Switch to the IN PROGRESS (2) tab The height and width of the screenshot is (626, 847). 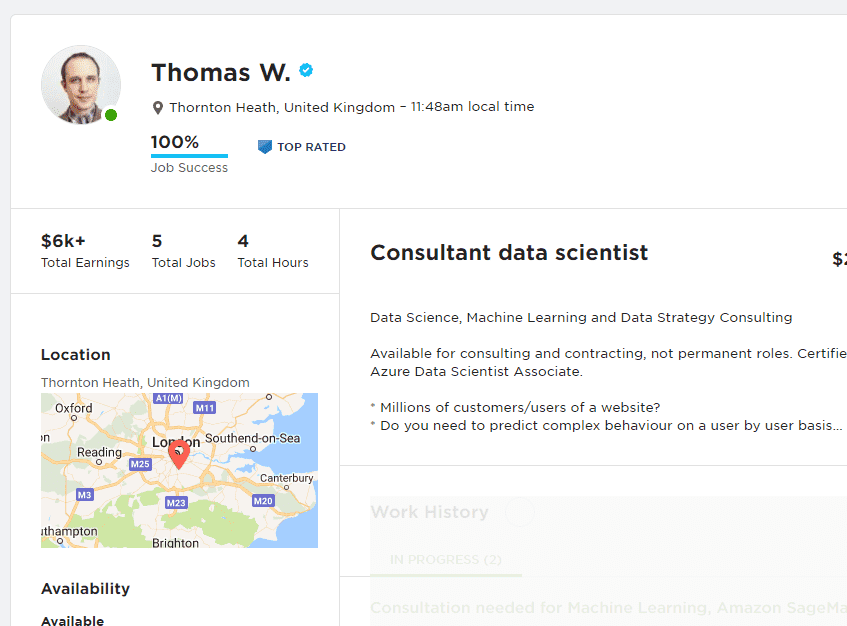447,559
